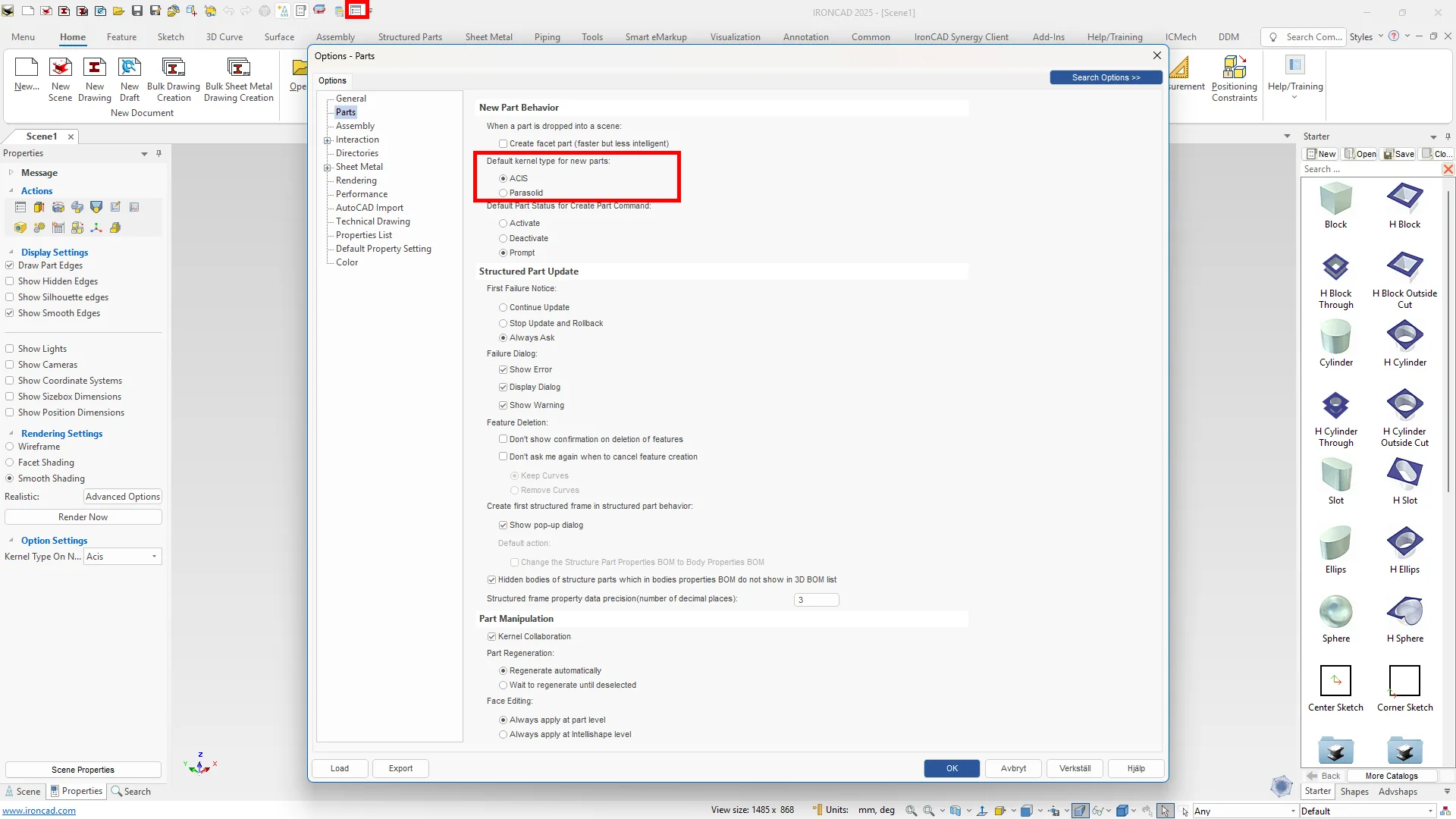Open the www.ironcad.com link

click(x=39, y=811)
